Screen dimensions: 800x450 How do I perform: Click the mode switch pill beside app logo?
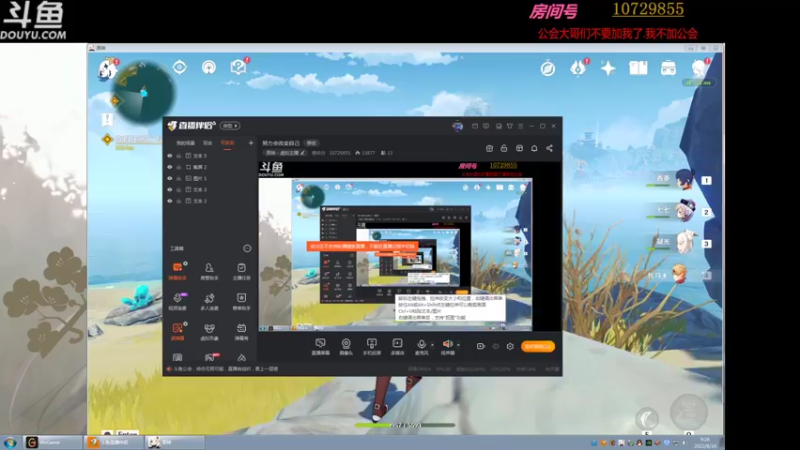(230, 126)
